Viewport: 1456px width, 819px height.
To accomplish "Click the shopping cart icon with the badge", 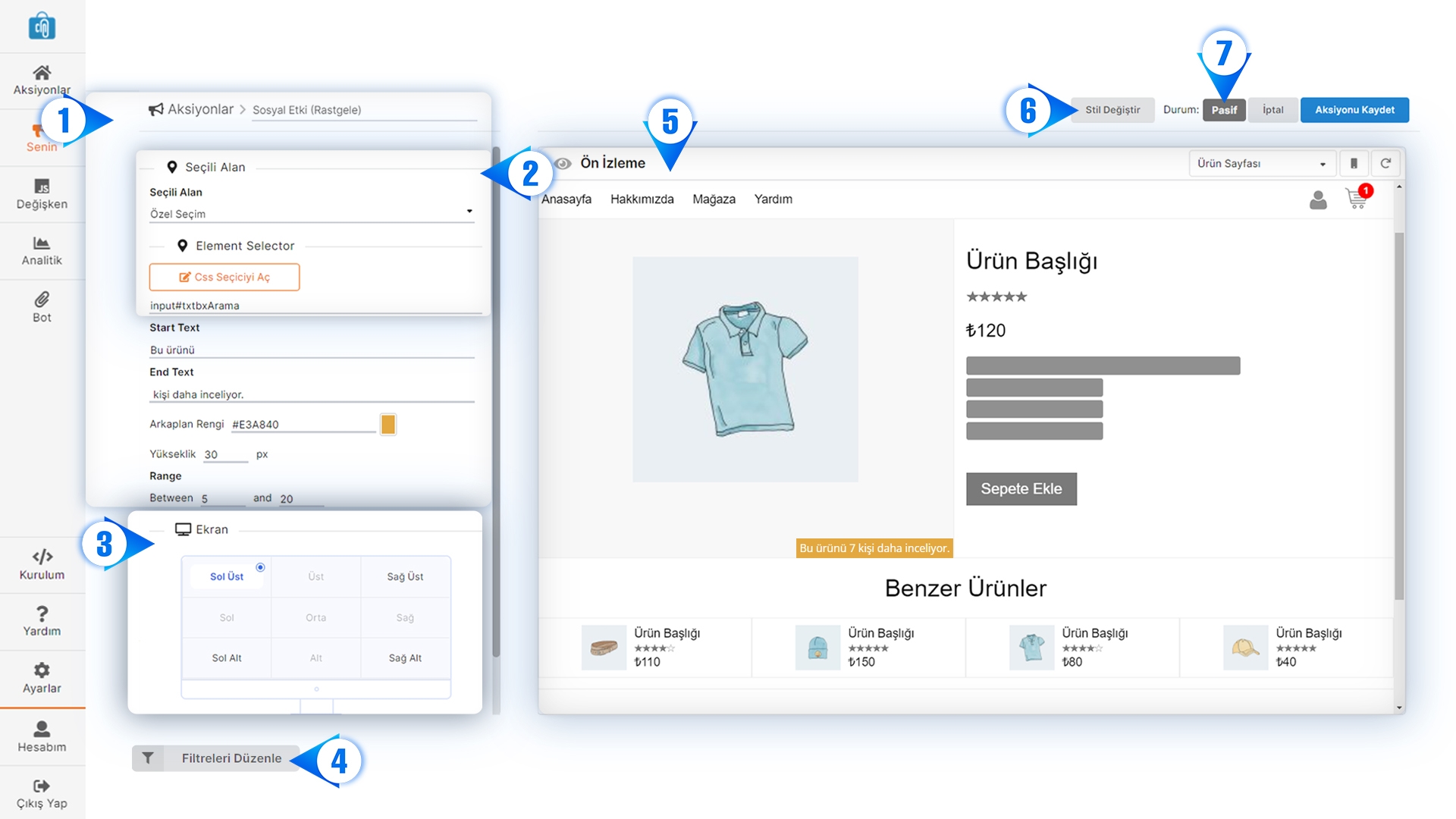I will click(1356, 199).
